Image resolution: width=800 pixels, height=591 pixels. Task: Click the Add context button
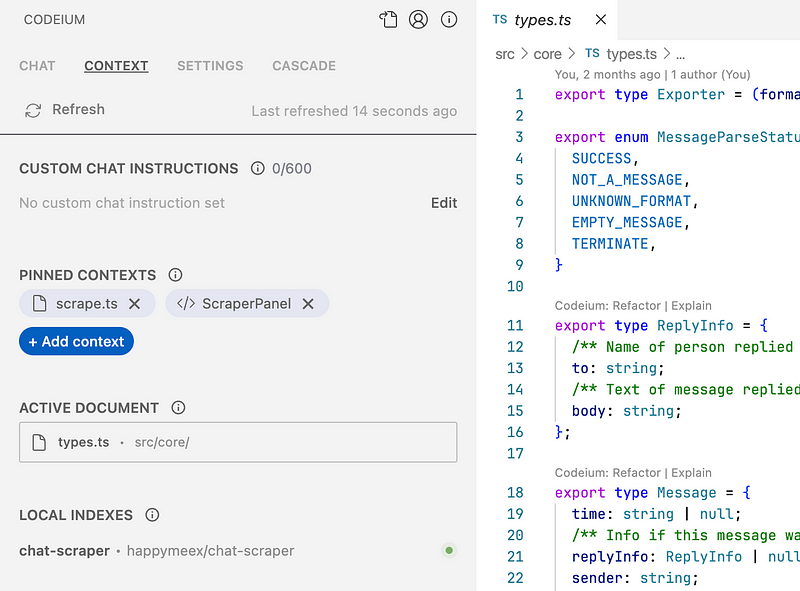click(77, 341)
